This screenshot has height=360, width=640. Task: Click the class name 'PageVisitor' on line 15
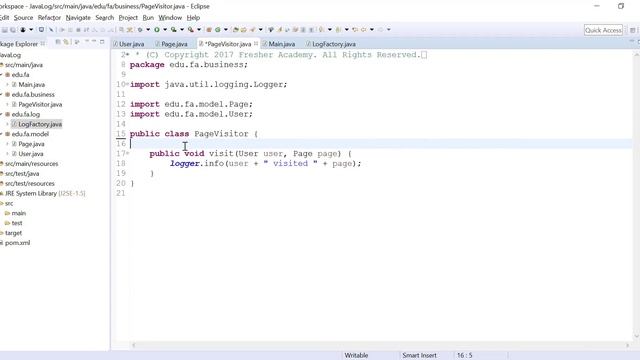(221, 134)
